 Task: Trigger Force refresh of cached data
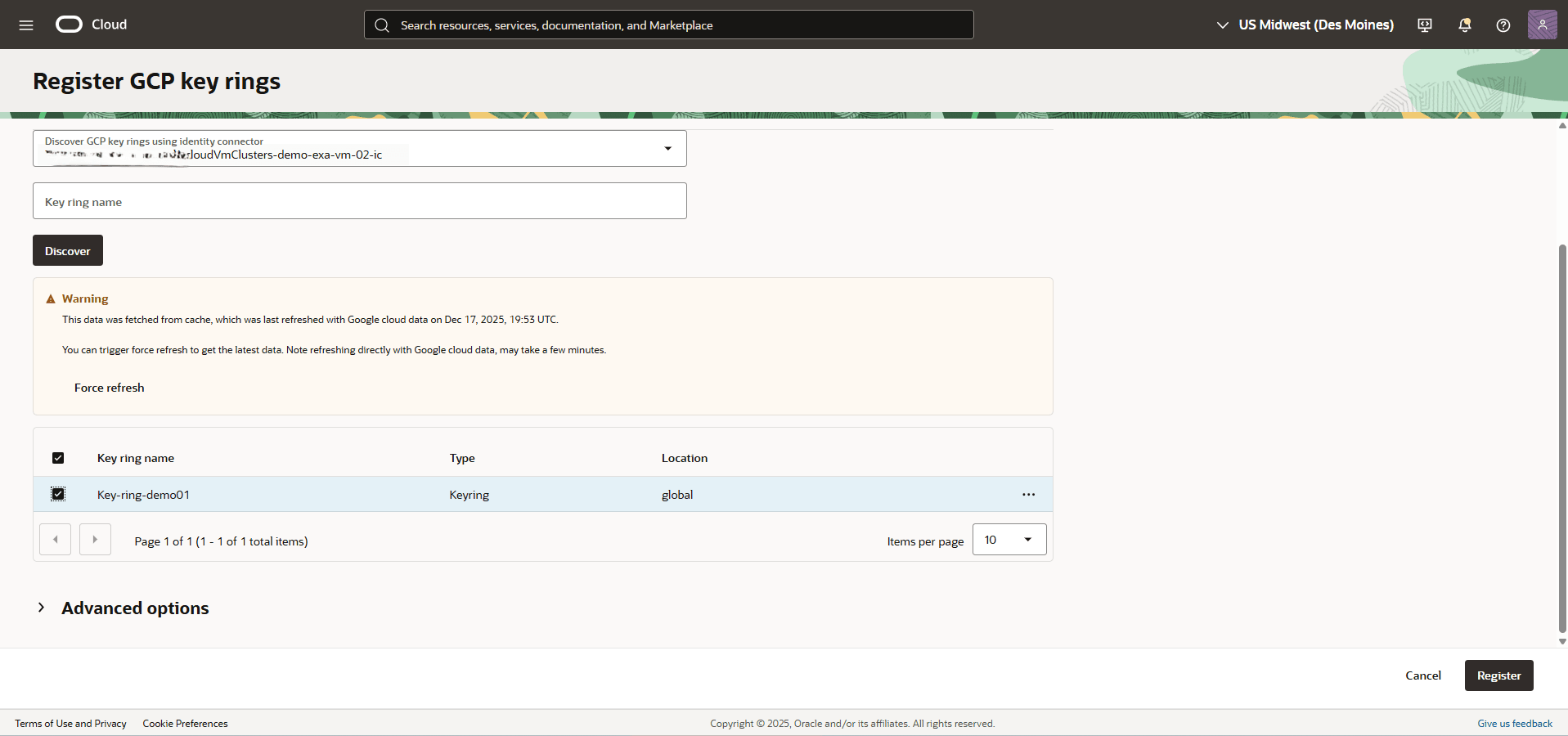click(109, 387)
